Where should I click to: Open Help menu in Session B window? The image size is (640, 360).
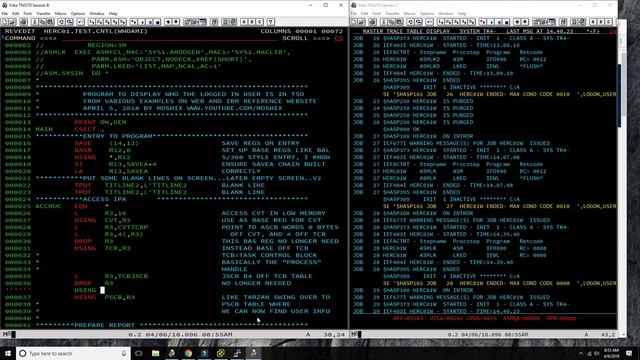click(x=113, y=13)
